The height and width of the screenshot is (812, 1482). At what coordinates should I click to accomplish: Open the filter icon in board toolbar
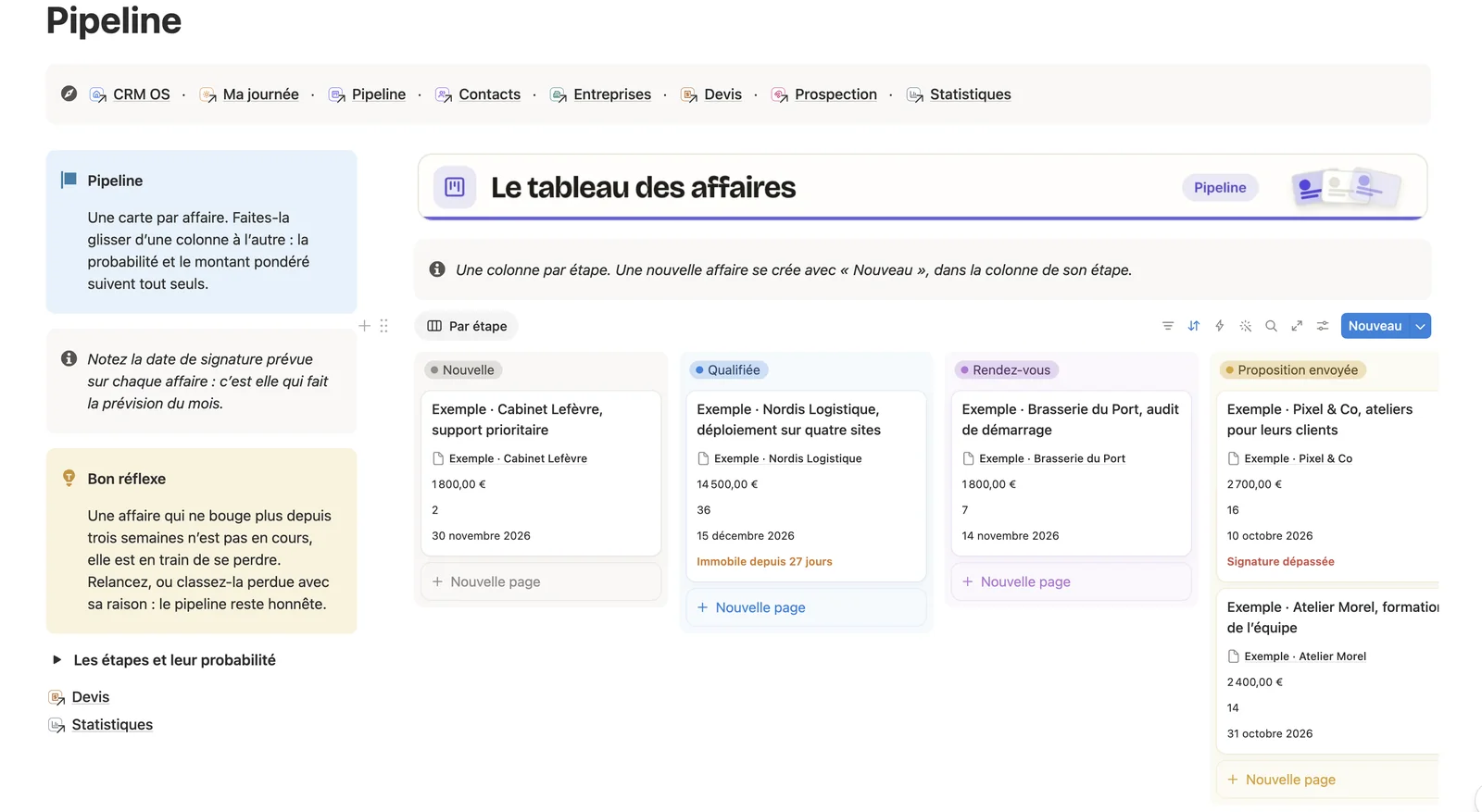[1167, 326]
